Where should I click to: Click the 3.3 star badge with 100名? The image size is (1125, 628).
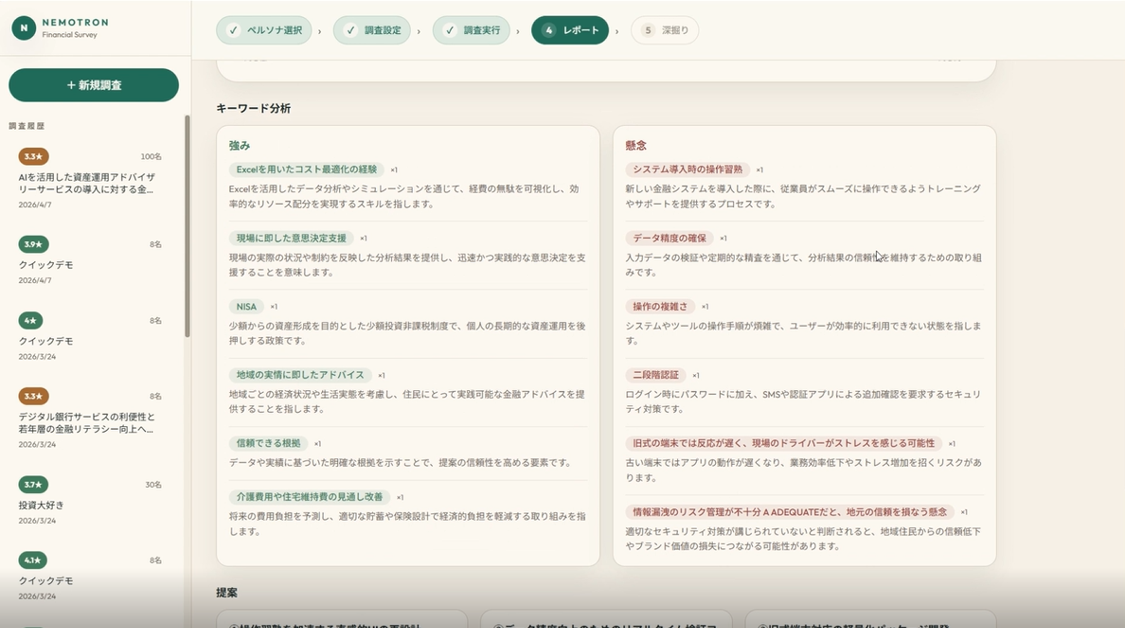(34, 156)
